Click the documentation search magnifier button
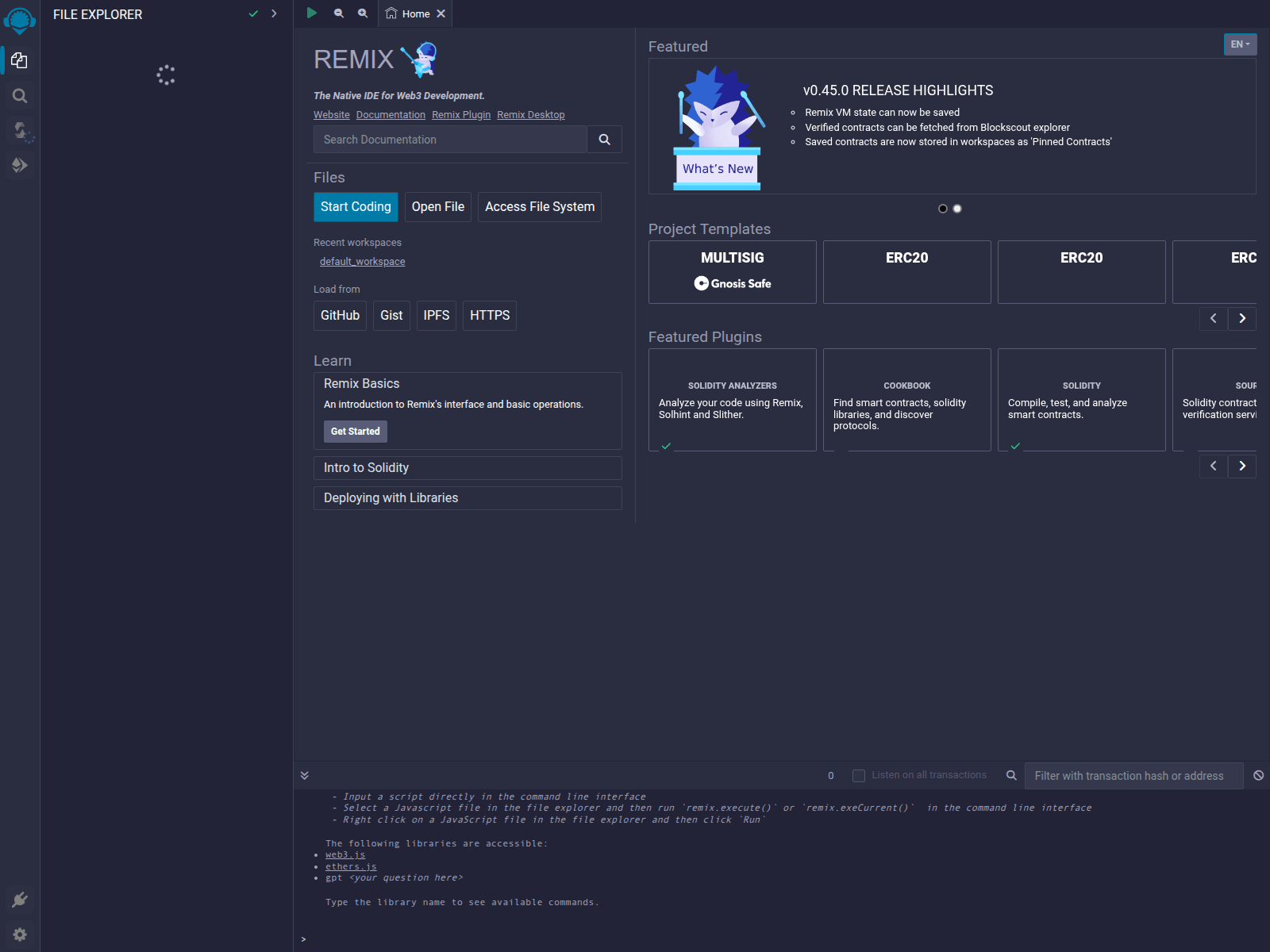The image size is (1270, 952). click(x=605, y=140)
